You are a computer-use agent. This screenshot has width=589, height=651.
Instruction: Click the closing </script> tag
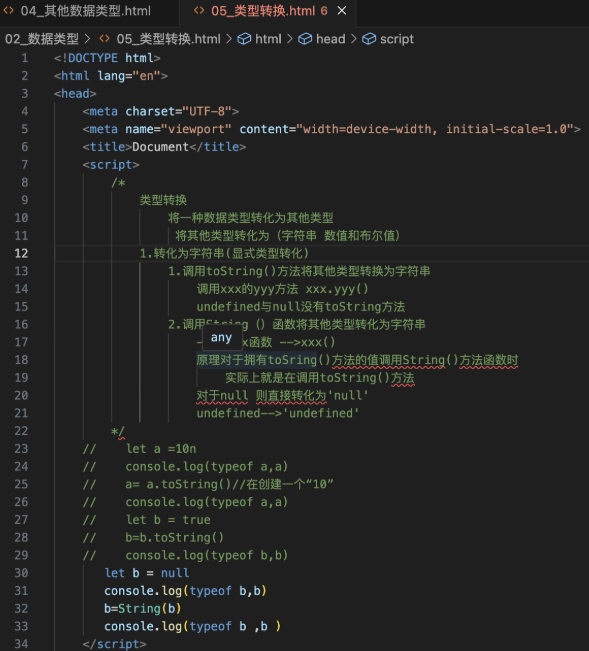114,644
